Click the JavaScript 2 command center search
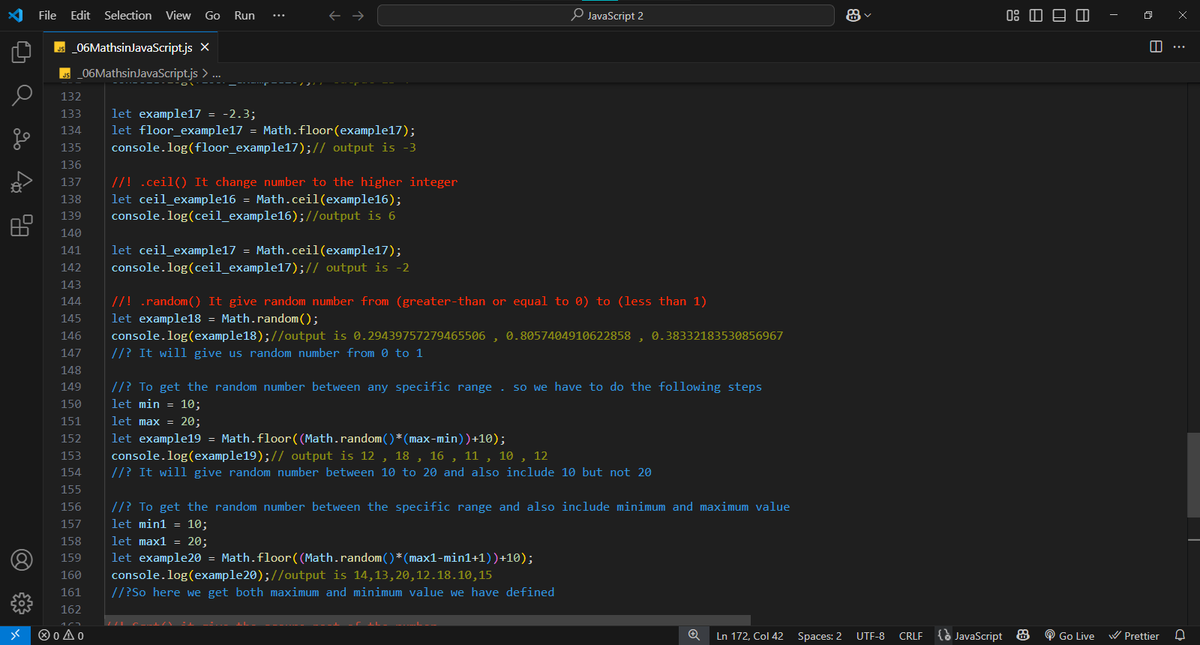The height and width of the screenshot is (645, 1200). [606, 15]
